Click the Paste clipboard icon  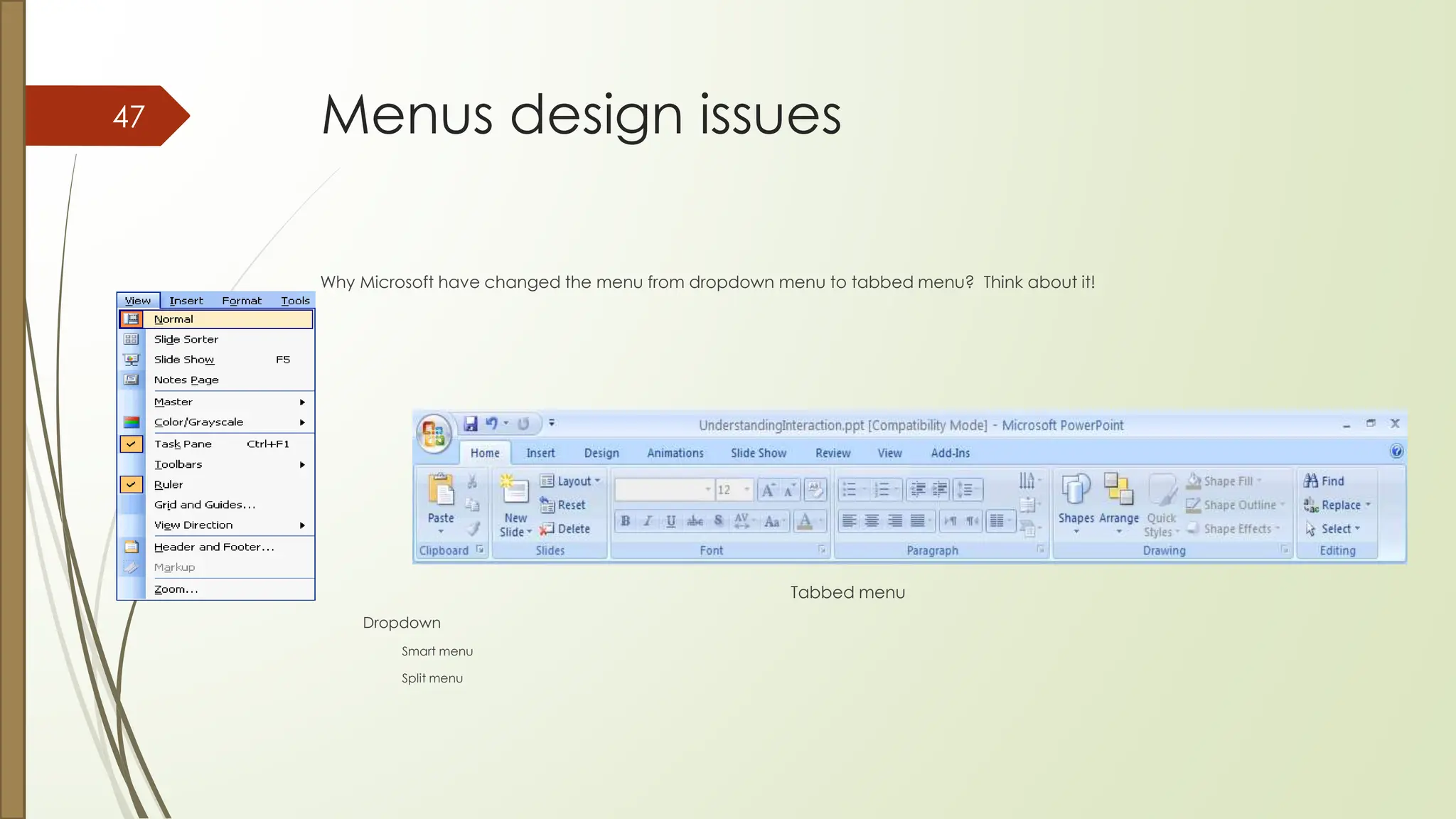pos(441,490)
